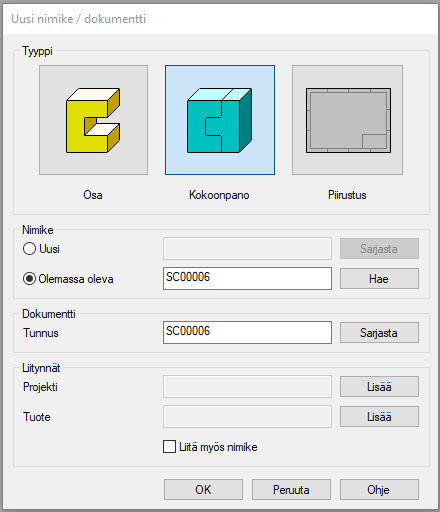
Task: Click Sarjasta next to Tunnus field
Action: [379, 333]
